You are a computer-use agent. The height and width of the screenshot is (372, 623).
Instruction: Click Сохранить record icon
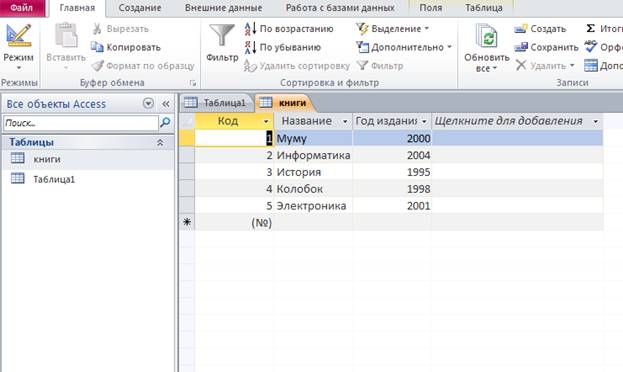[x=521, y=47]
